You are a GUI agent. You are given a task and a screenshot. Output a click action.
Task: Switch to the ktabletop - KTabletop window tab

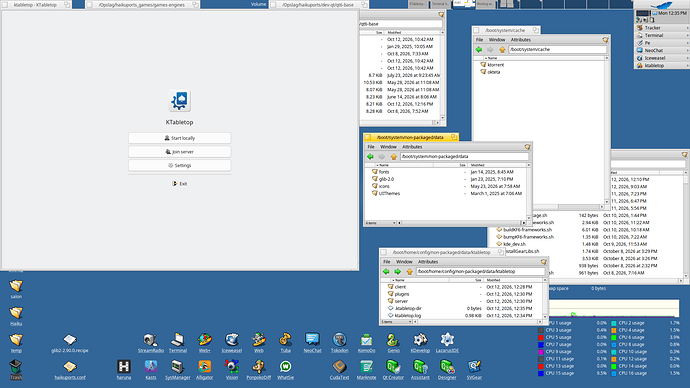(36, 5)
